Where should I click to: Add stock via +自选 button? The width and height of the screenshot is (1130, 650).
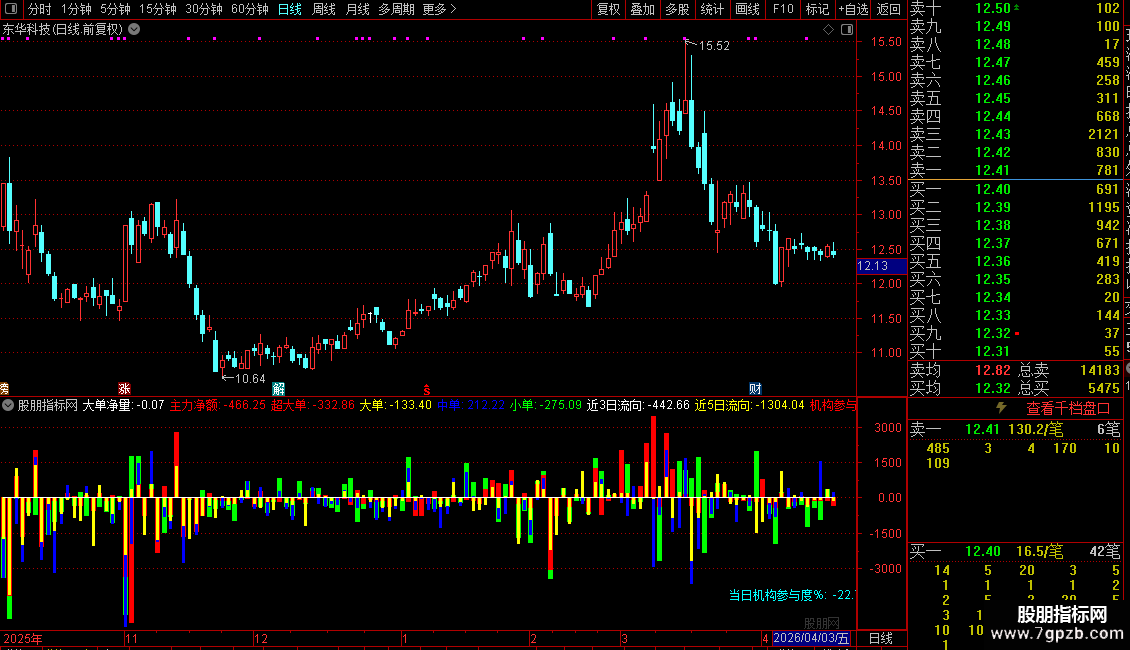click(x=854, y=9)
